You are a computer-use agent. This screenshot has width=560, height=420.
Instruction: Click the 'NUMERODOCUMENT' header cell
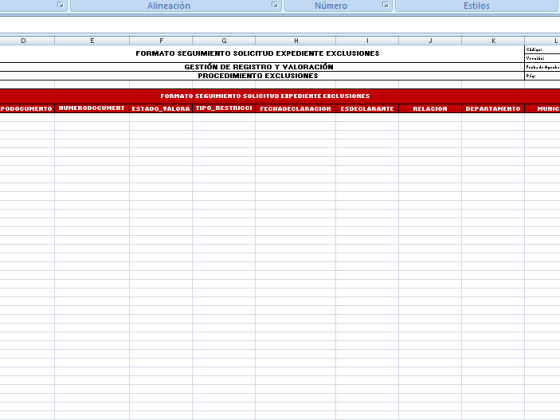92,108
